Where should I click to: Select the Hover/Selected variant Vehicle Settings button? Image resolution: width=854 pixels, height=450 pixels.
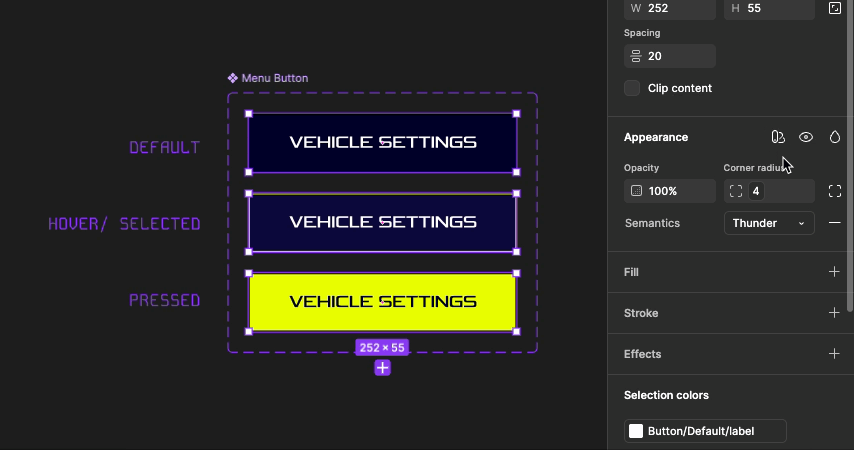click(382, 222)
